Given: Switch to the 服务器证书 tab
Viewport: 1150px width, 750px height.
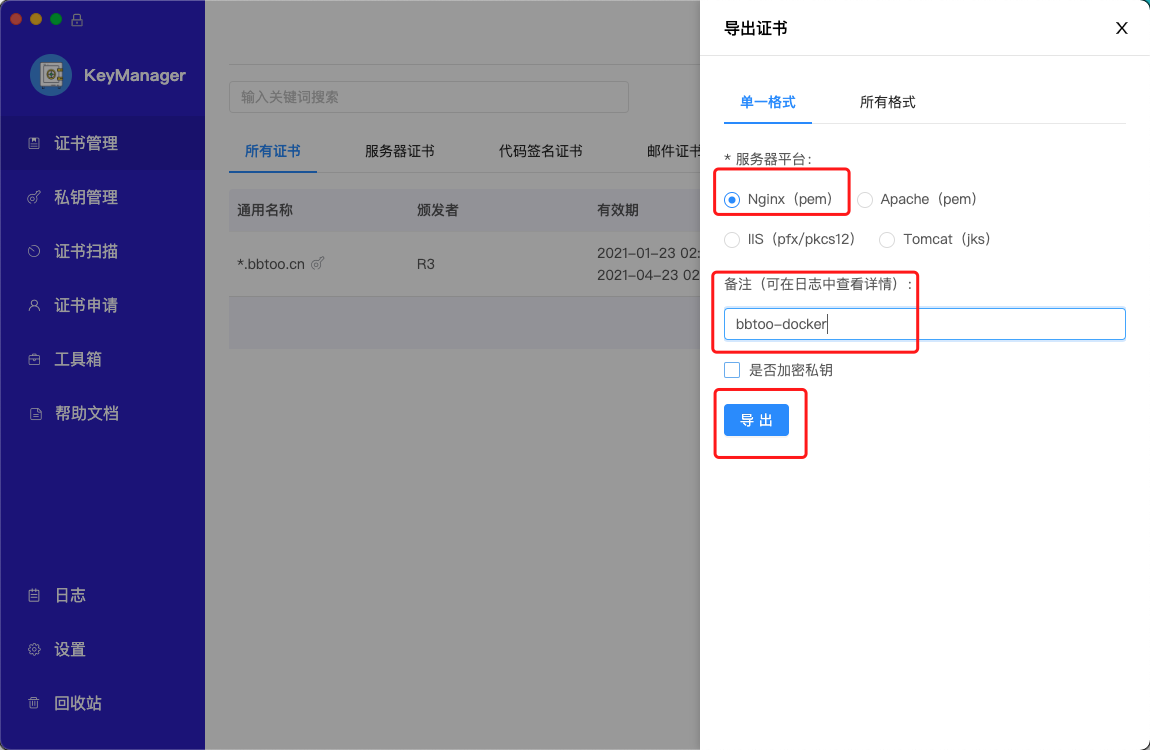Looking at the screenshot, I should pyautogui.click(x=399, y=151).
